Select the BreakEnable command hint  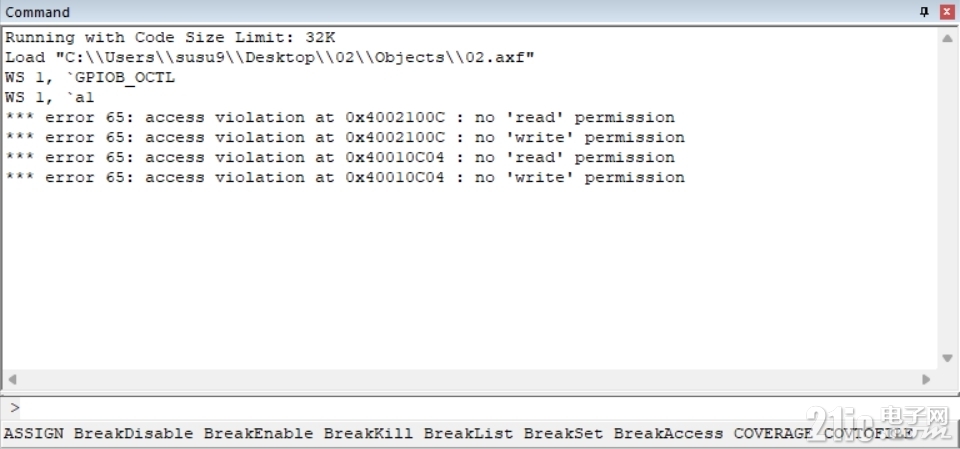tap(258, 433)
